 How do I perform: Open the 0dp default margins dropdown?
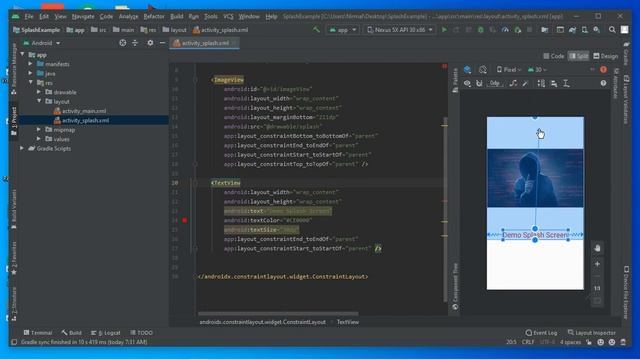tap(495, 83)
